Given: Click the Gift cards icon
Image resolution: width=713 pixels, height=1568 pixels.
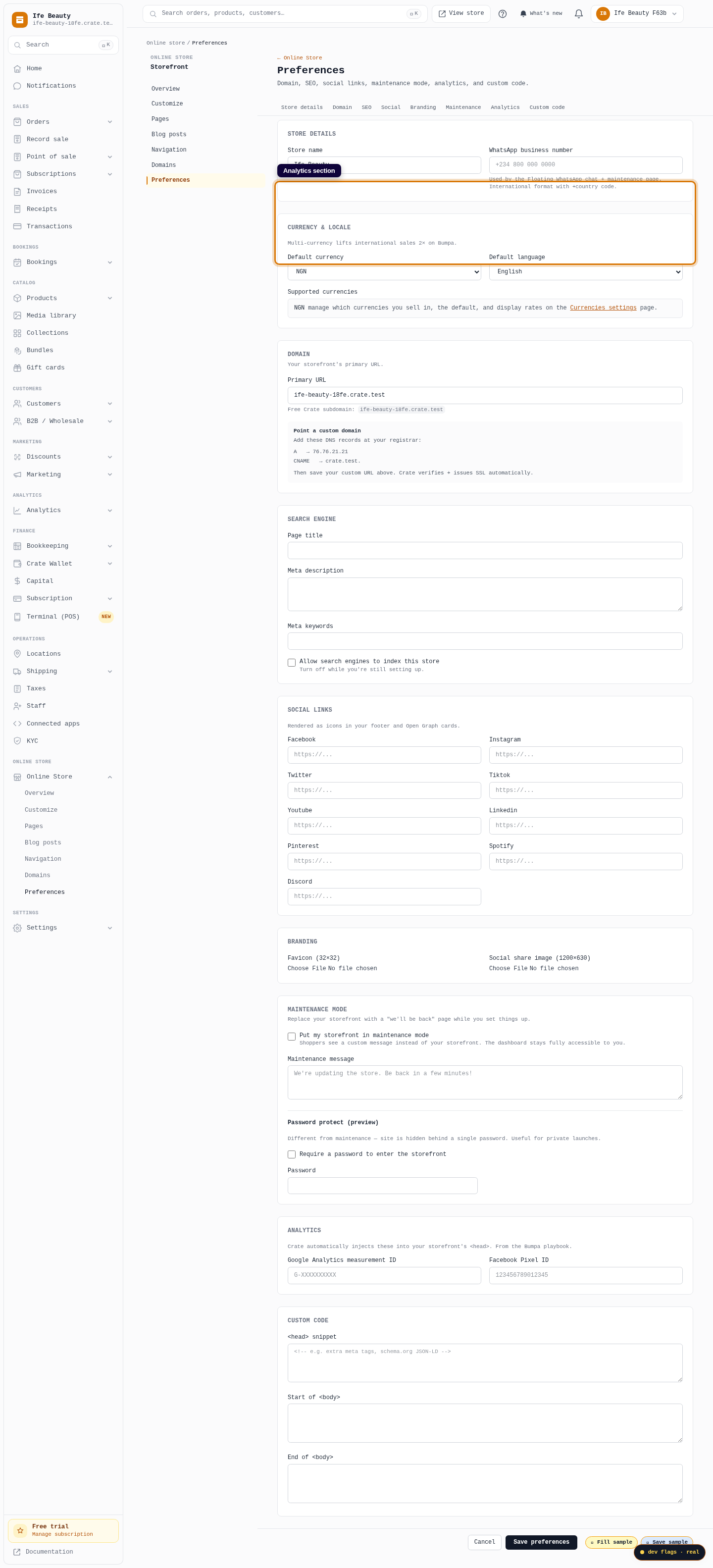Looking at the screenshot, I should pyautogui.click(x=17, y=367).
